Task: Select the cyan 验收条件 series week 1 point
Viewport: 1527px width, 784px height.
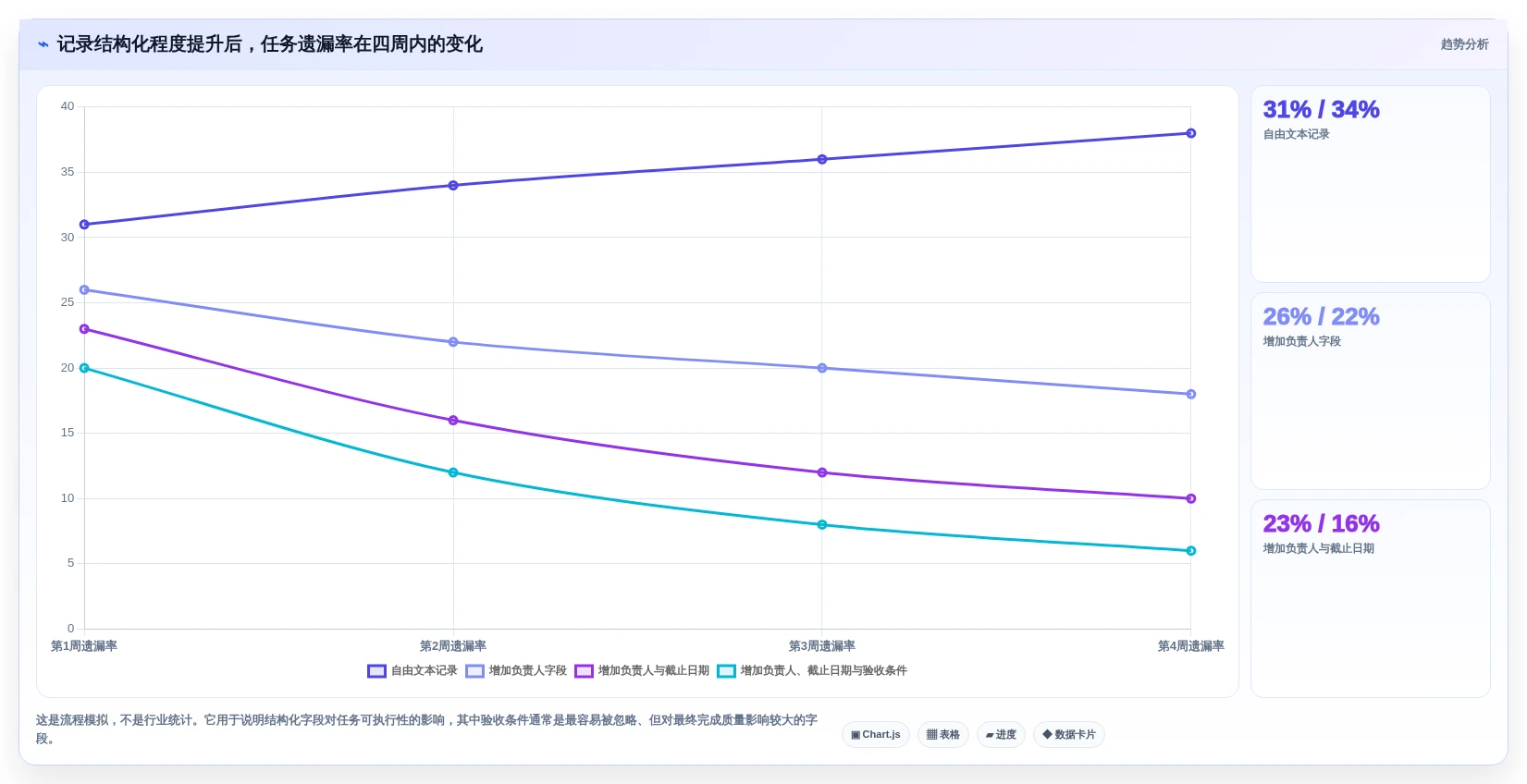Action: pos(84,368)
